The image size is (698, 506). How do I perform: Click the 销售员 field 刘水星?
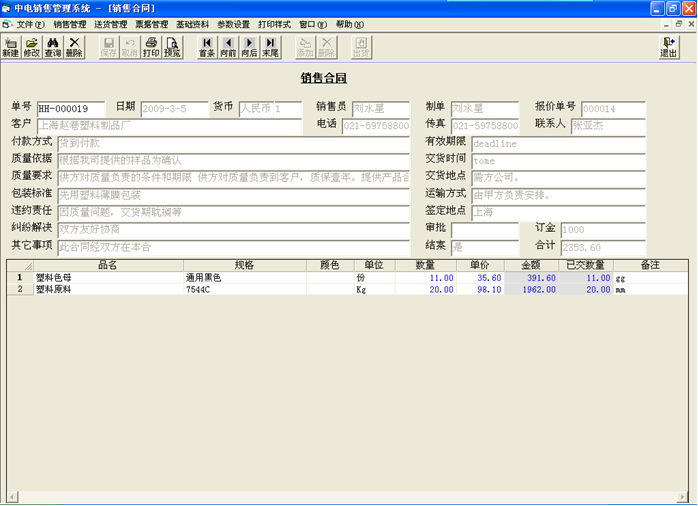pyautogui.click(x=381, y=109)
